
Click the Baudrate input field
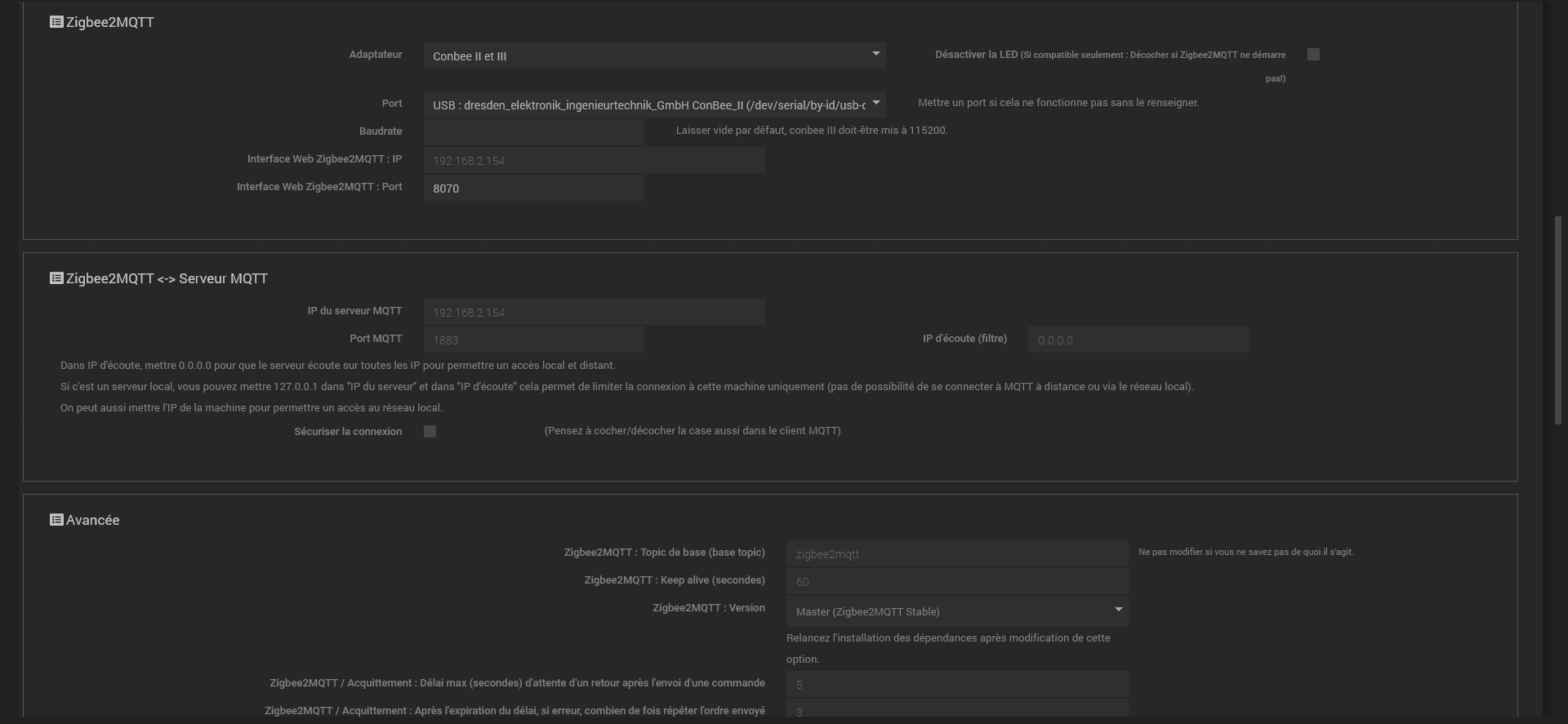[533, 132]
